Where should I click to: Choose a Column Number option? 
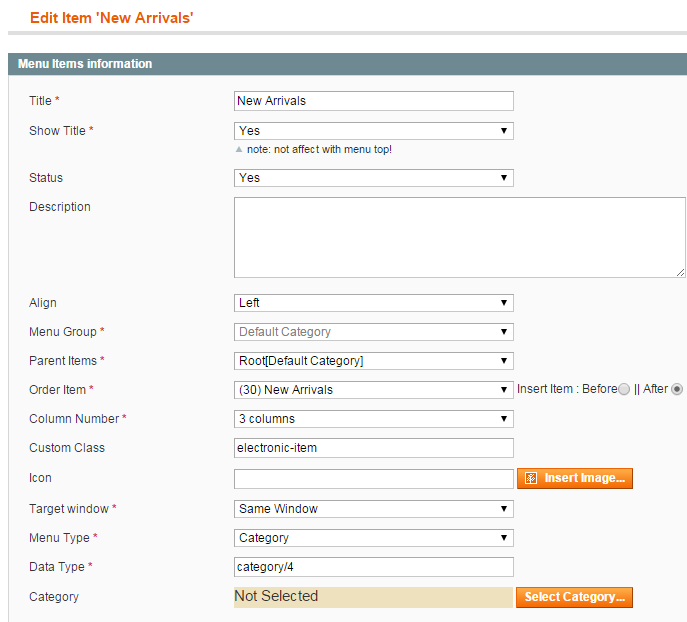(x=374, y=419)
